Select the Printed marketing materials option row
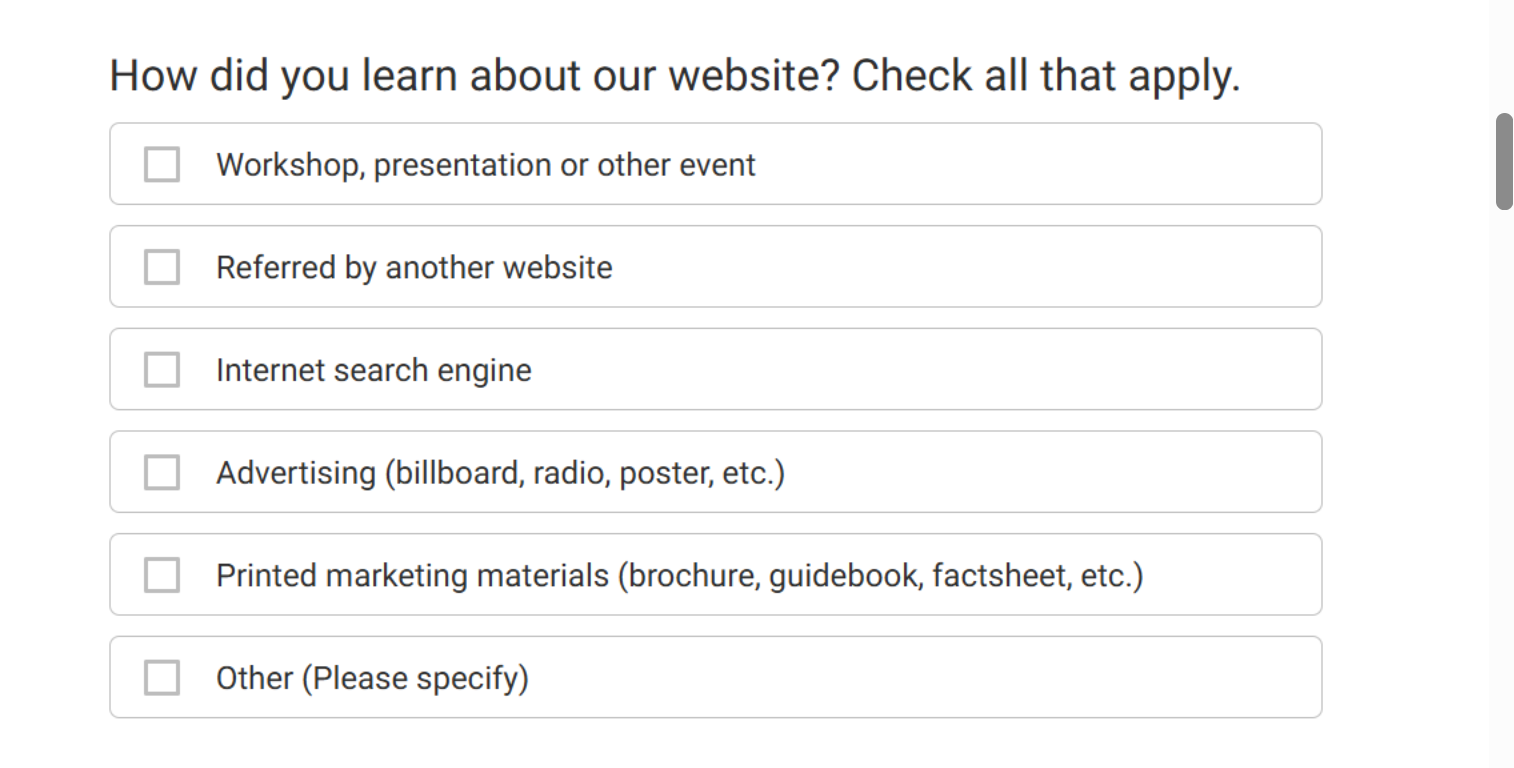Image resolution: width=1514 pixels, height=768 pixels. pos(716,575)
